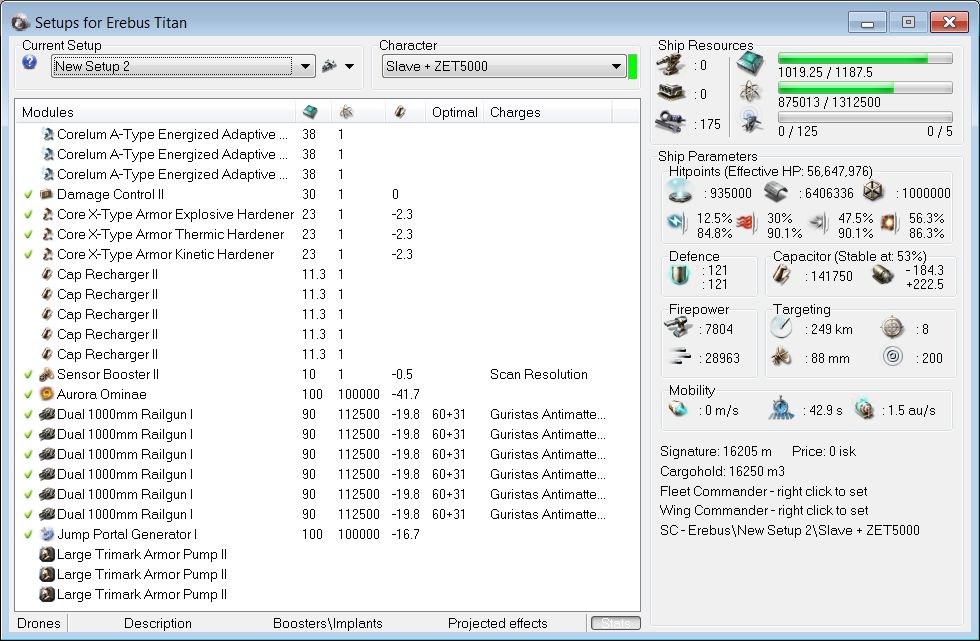Click SC - Erebus\New Setup 2 line
The image size is (980, 641).
click(789, 530)
